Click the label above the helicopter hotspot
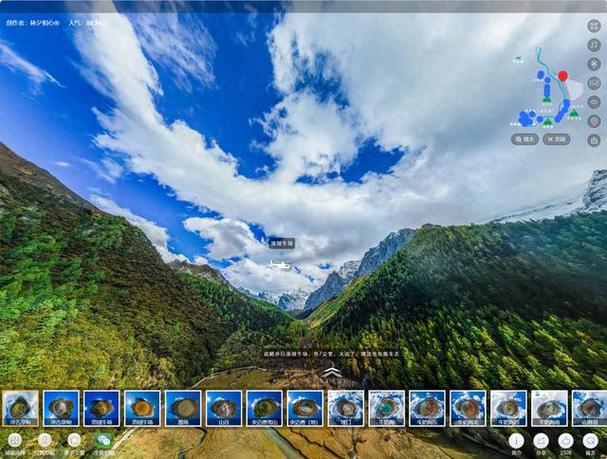The height and width of the screenshot is (459, 607). [x=281, y=243]
